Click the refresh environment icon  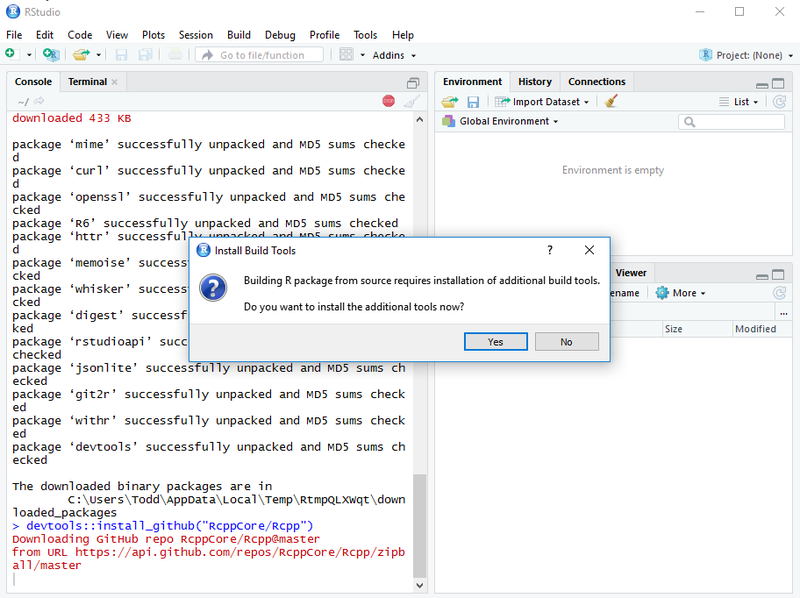pyautogui.click(x=779, y=102)
